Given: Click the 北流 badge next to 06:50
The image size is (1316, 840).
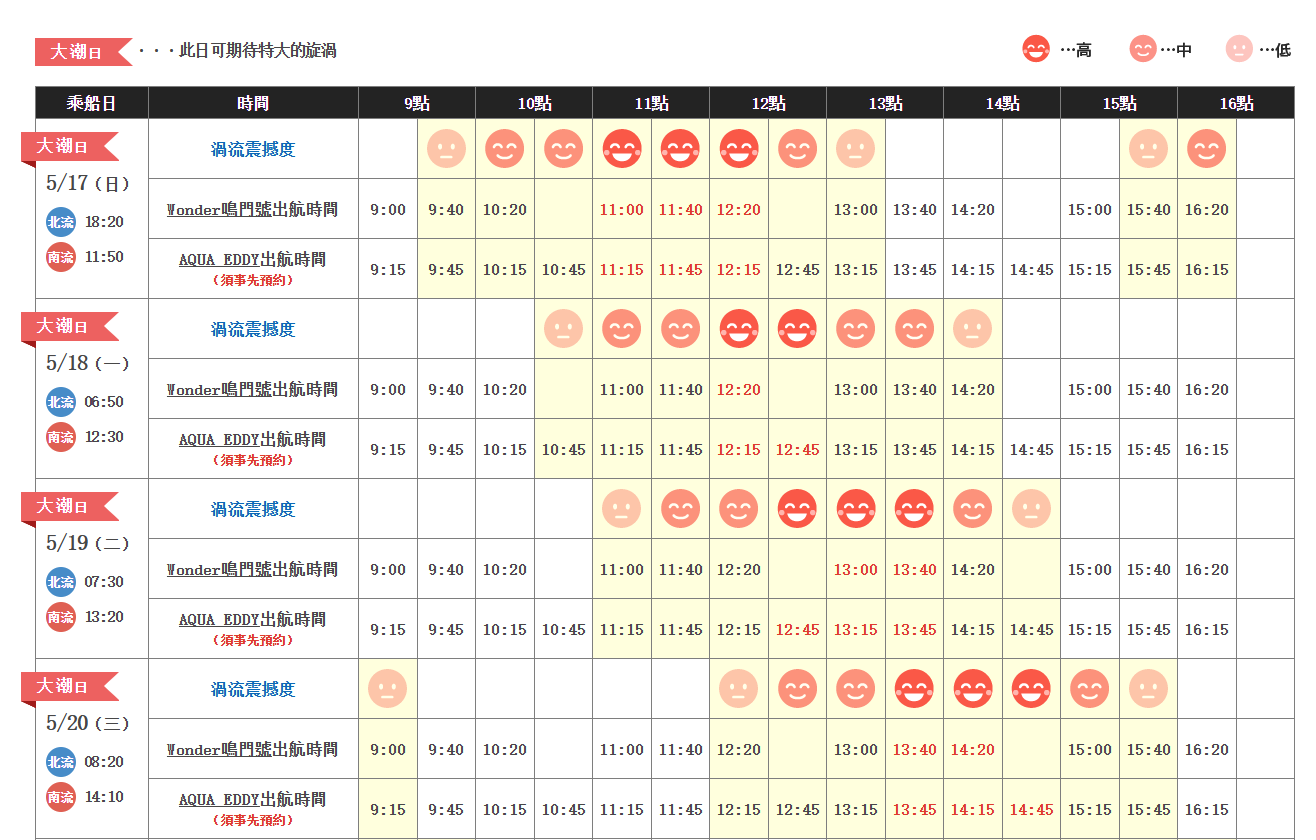Looking at the screenshot, I should click(x=61, y=402).
